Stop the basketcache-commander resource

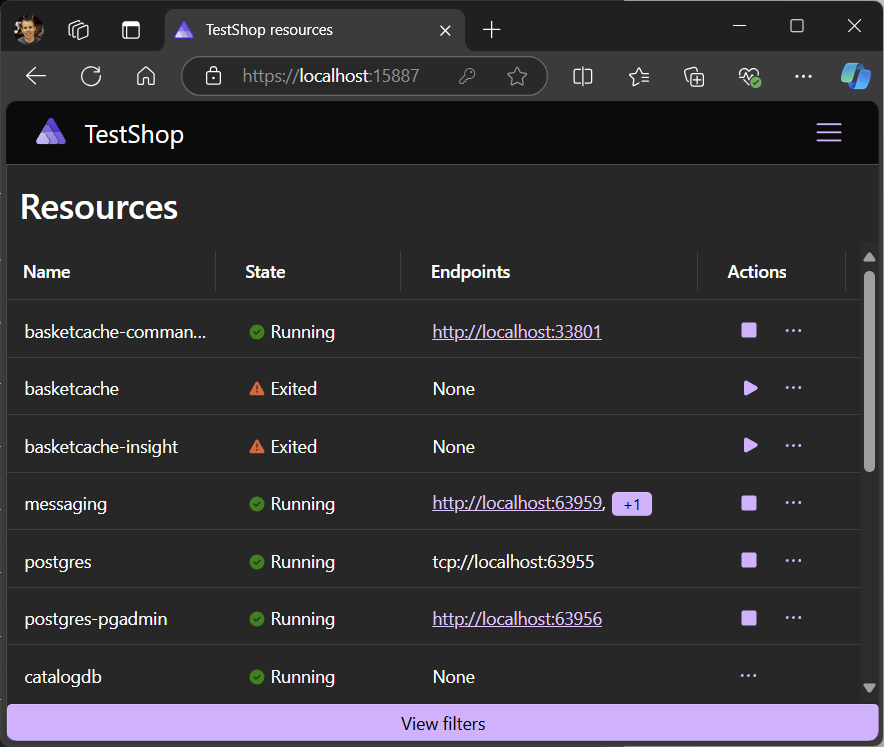(x=749, y=330)
